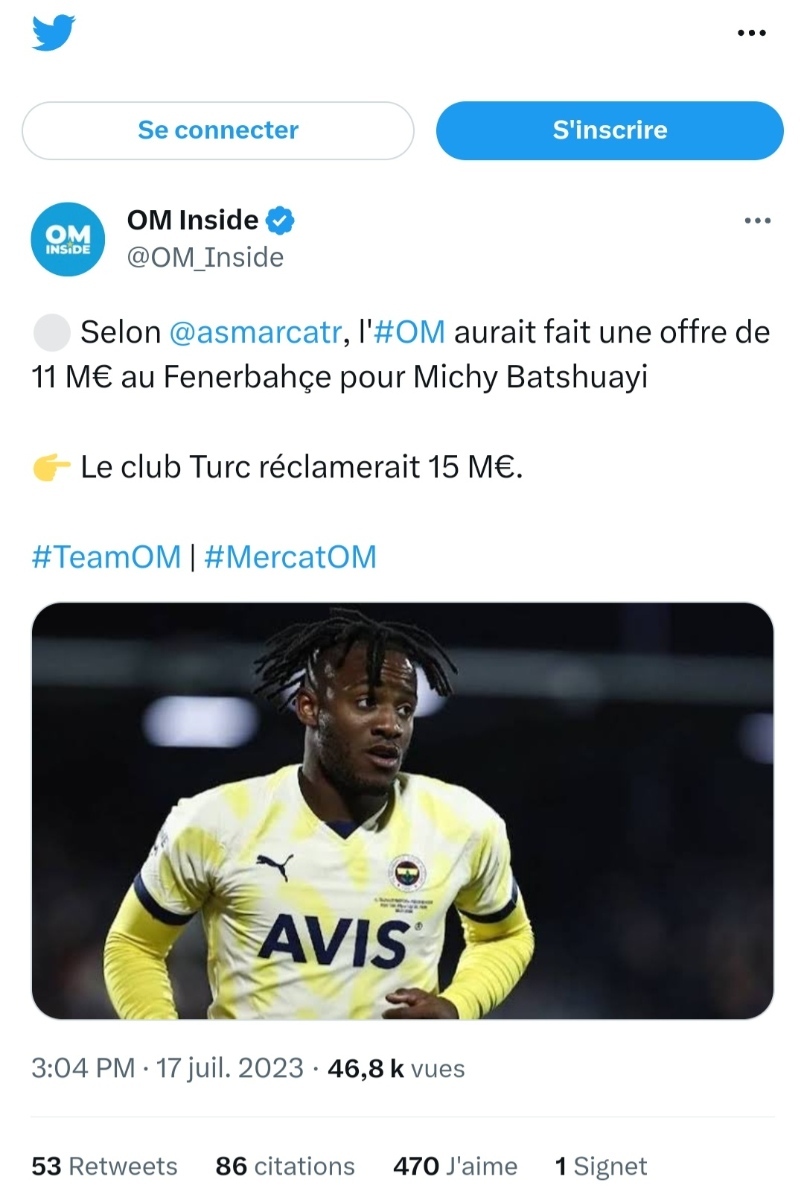Viewport: 804px width, 1200px height.
Task: Click the #OM hashtag
Action: click(x=409, y=332)
